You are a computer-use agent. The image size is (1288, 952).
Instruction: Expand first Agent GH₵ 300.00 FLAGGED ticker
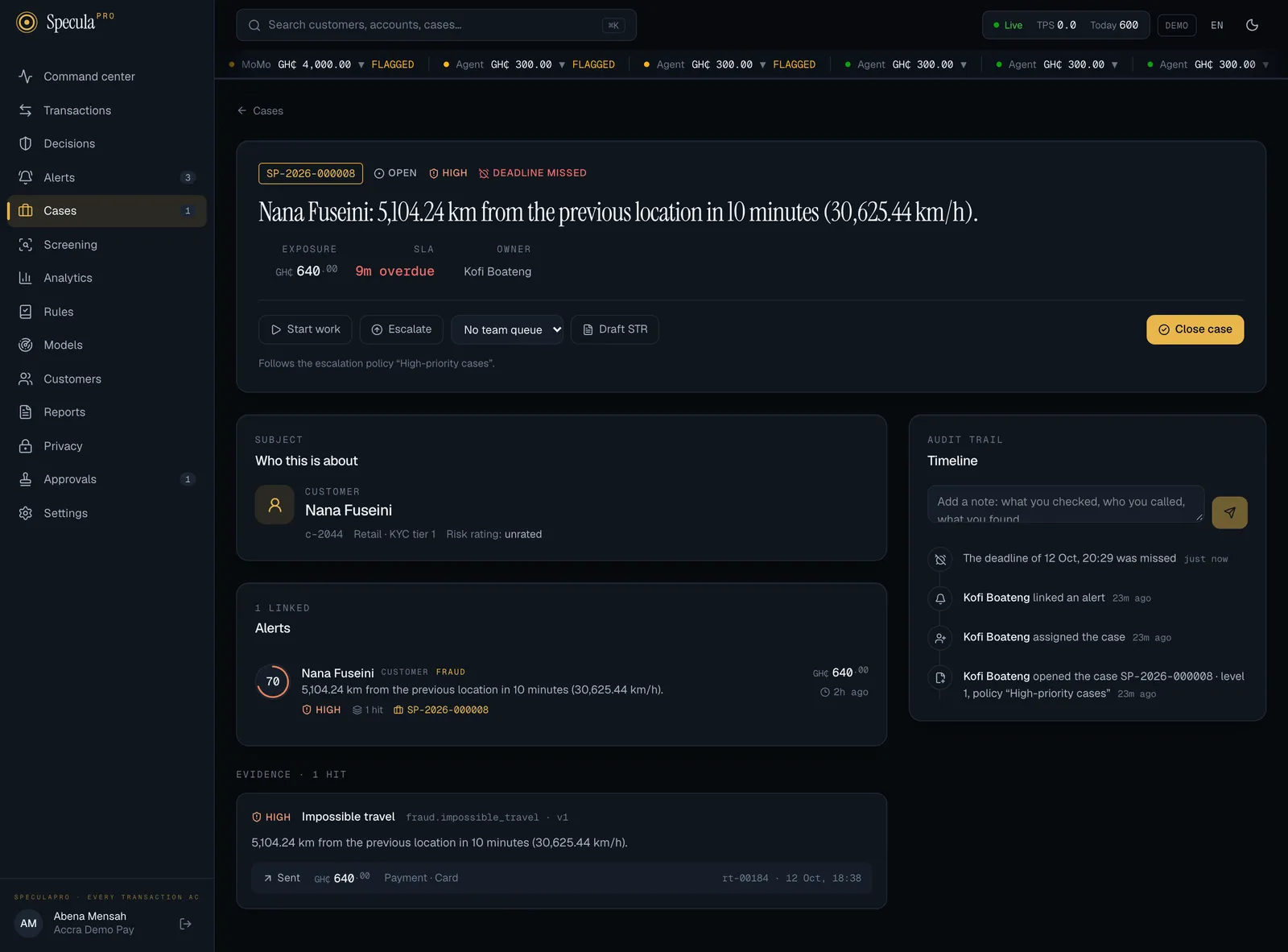pyautogui.click(x=529, y=64)
